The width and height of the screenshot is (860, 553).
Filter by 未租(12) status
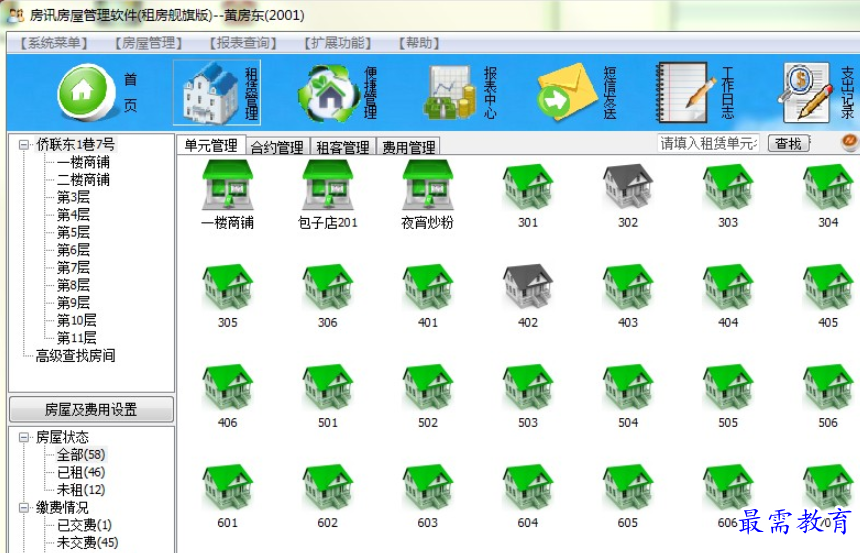pyautogui.click(x=81, y=490)
